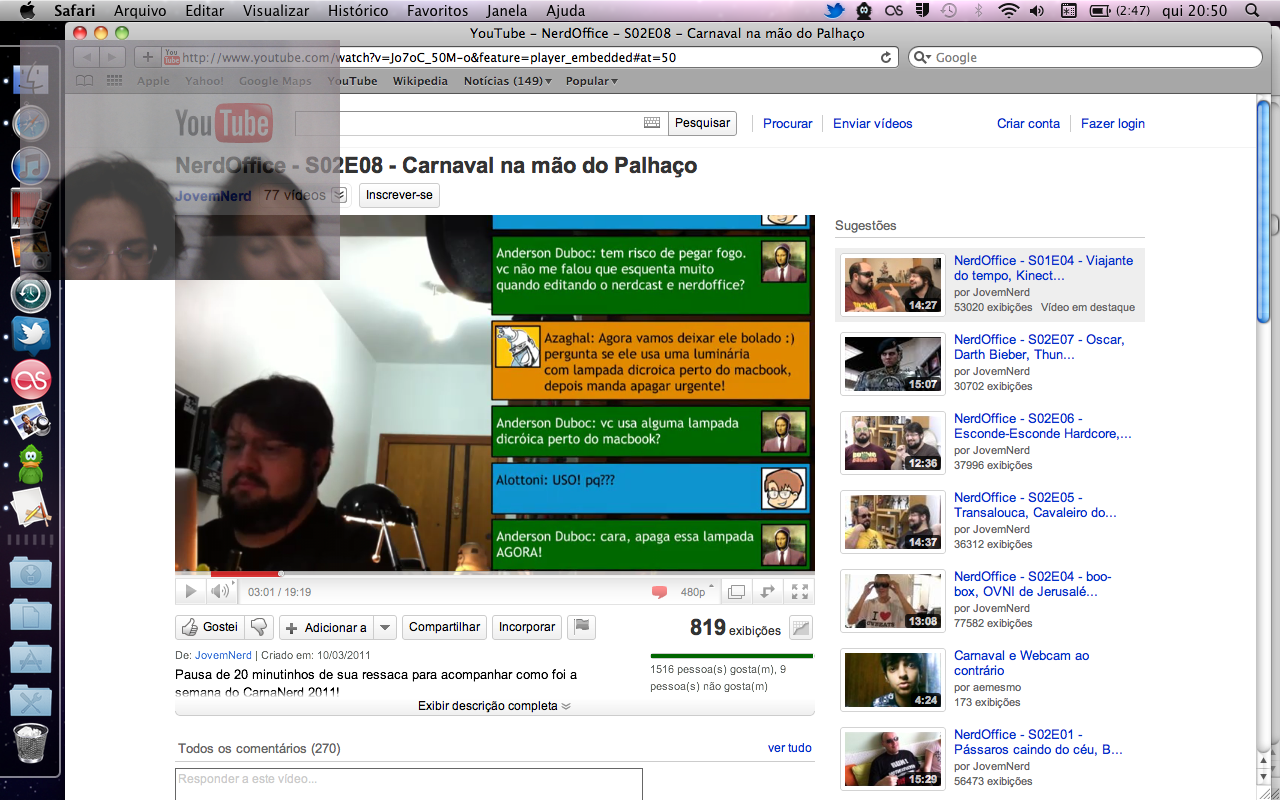Mute the video using the speaker icon
This screenshot has height=800, width=1280.
[x=220, y=591]
